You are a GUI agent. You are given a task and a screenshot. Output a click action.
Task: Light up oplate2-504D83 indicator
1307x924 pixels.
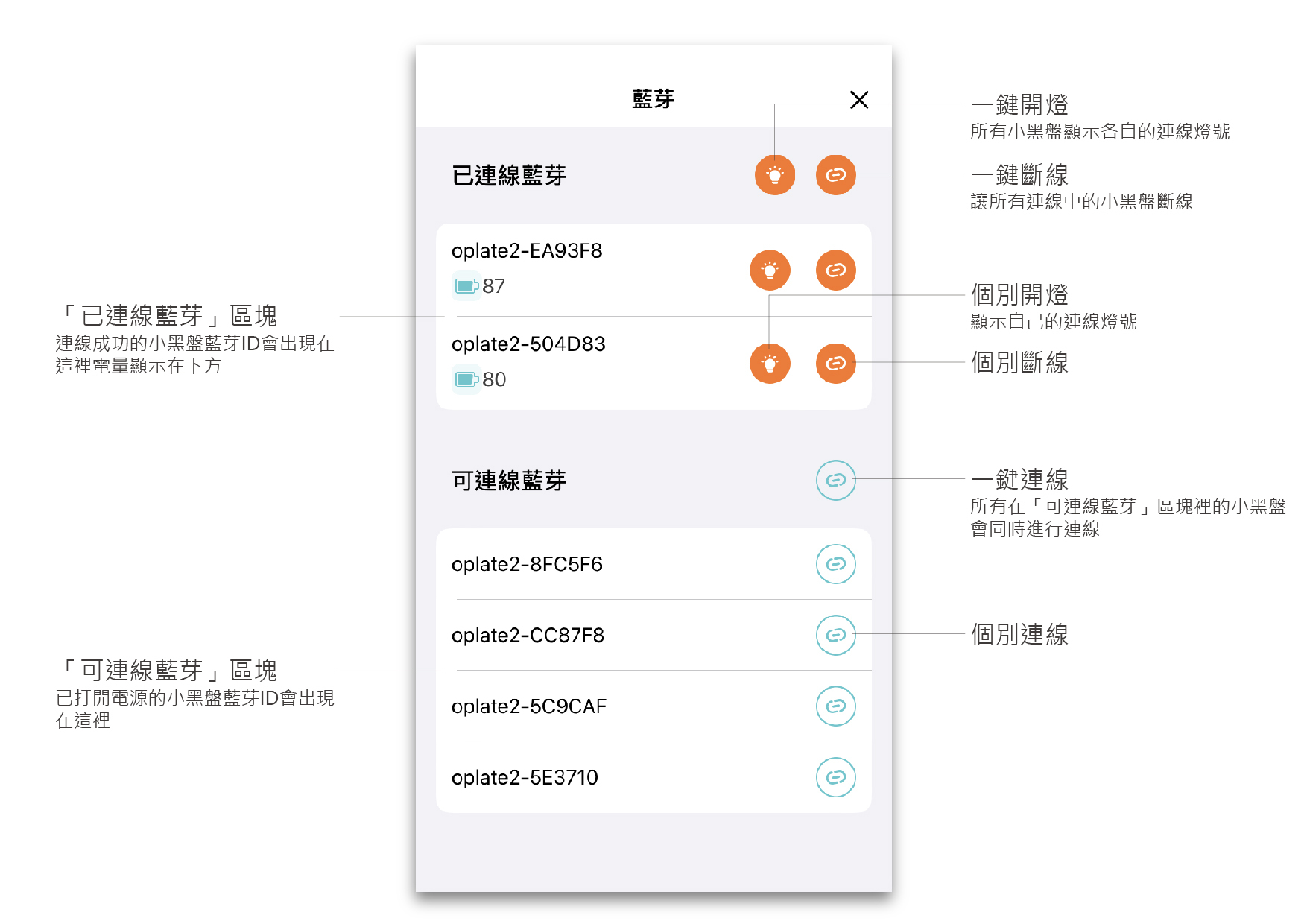click(770, 364)
